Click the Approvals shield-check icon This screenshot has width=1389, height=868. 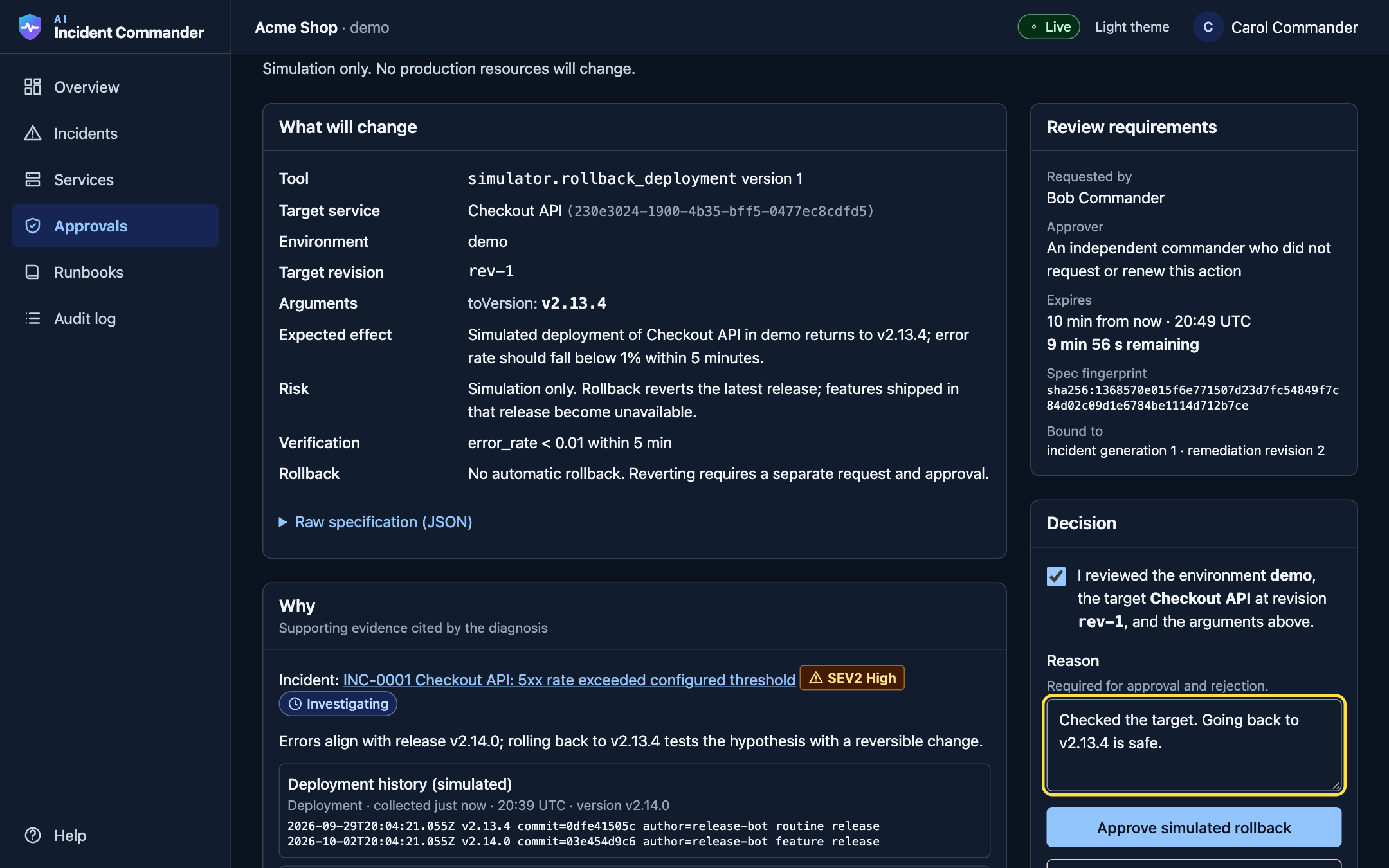[33, 226]
